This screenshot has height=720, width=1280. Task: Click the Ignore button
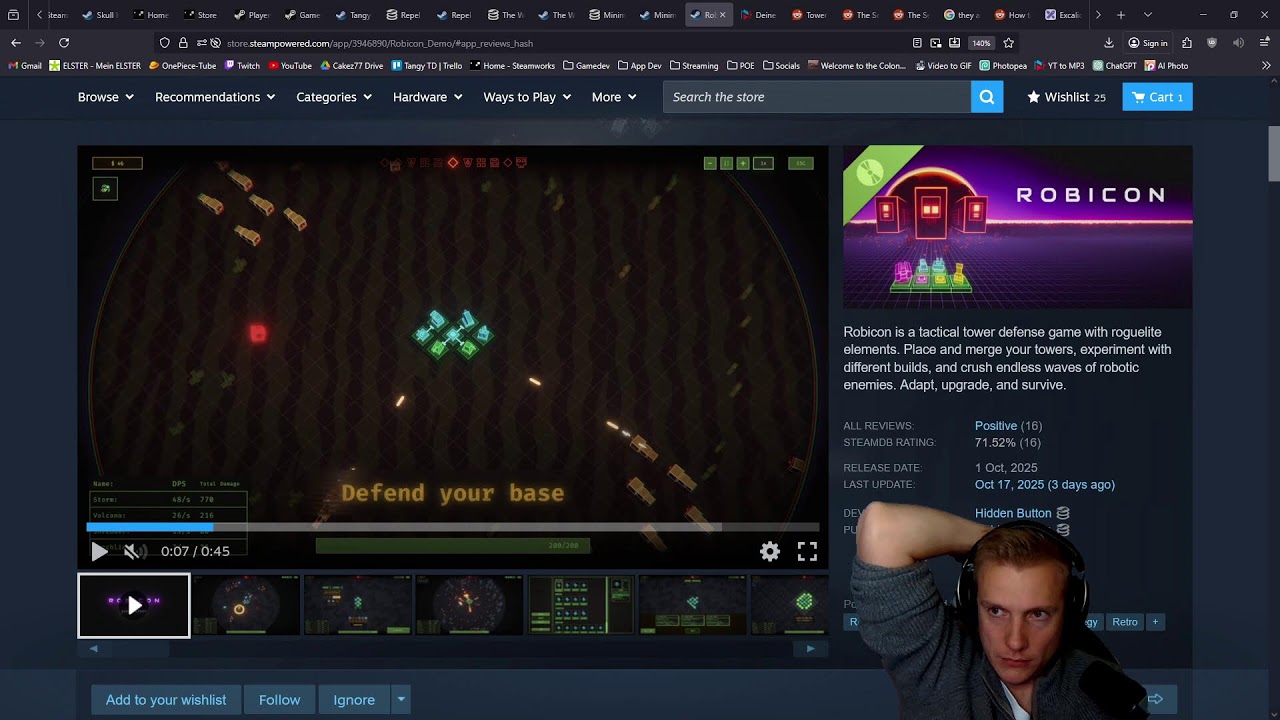coord(354,700)
